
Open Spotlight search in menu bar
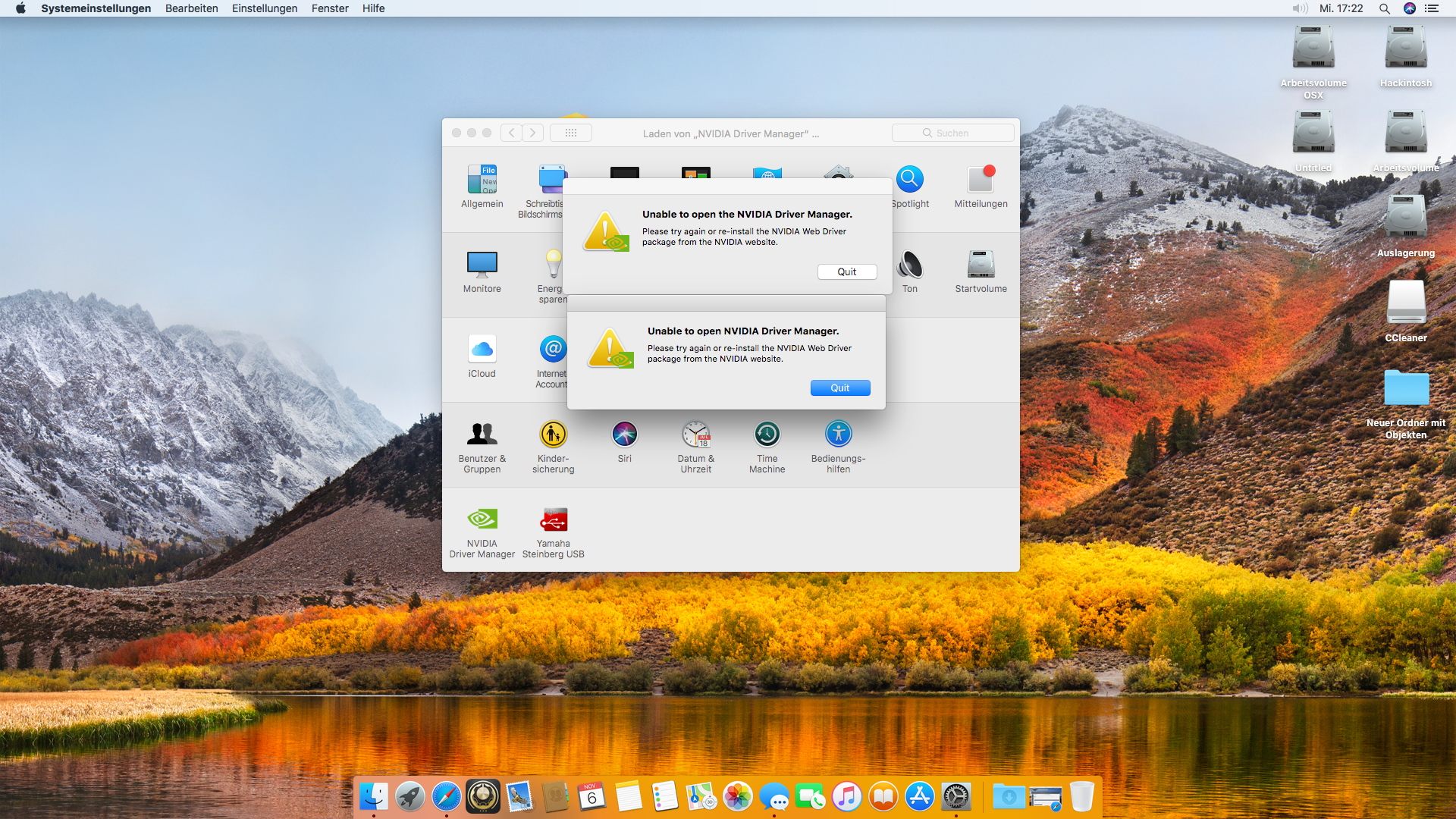1385,8
